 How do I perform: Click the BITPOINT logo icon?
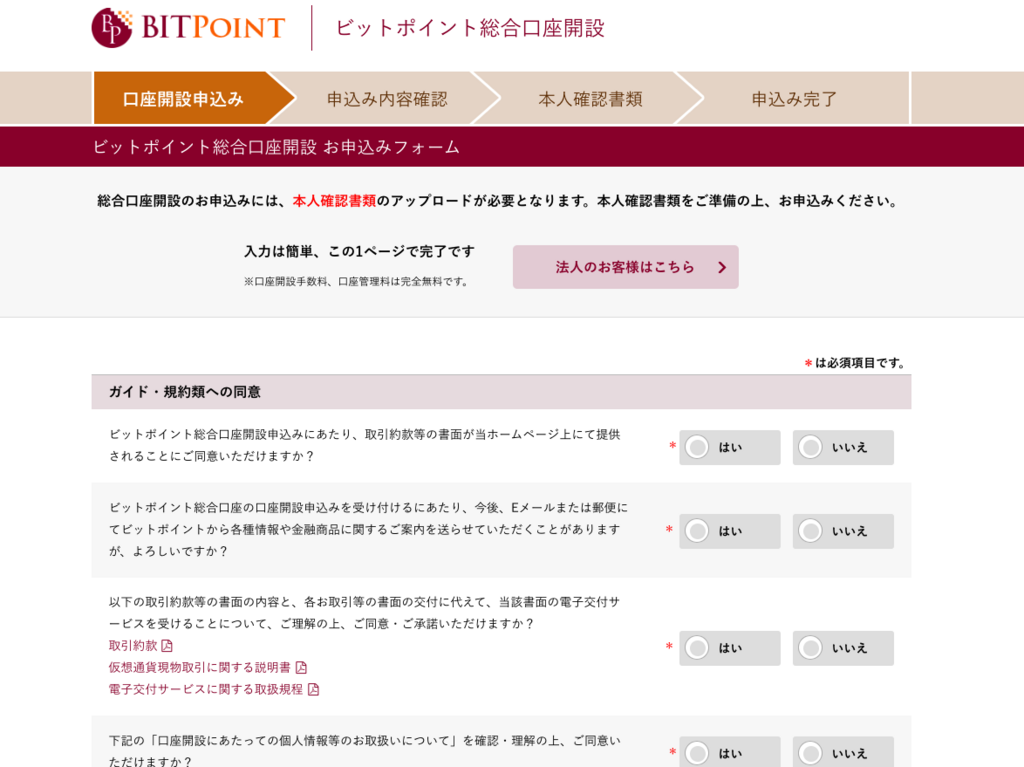point(112,27)
